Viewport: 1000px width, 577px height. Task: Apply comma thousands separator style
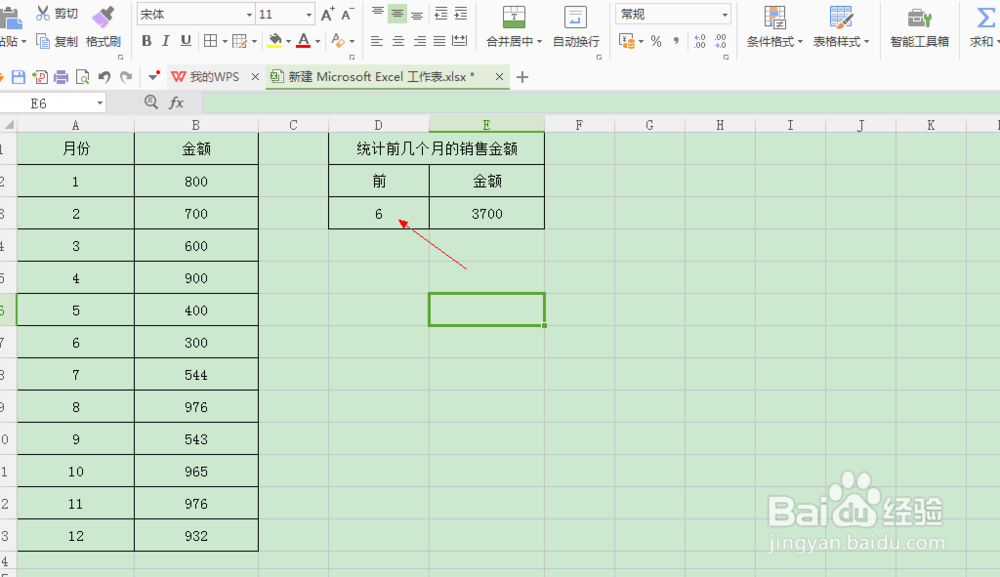(x=676, y=41)
